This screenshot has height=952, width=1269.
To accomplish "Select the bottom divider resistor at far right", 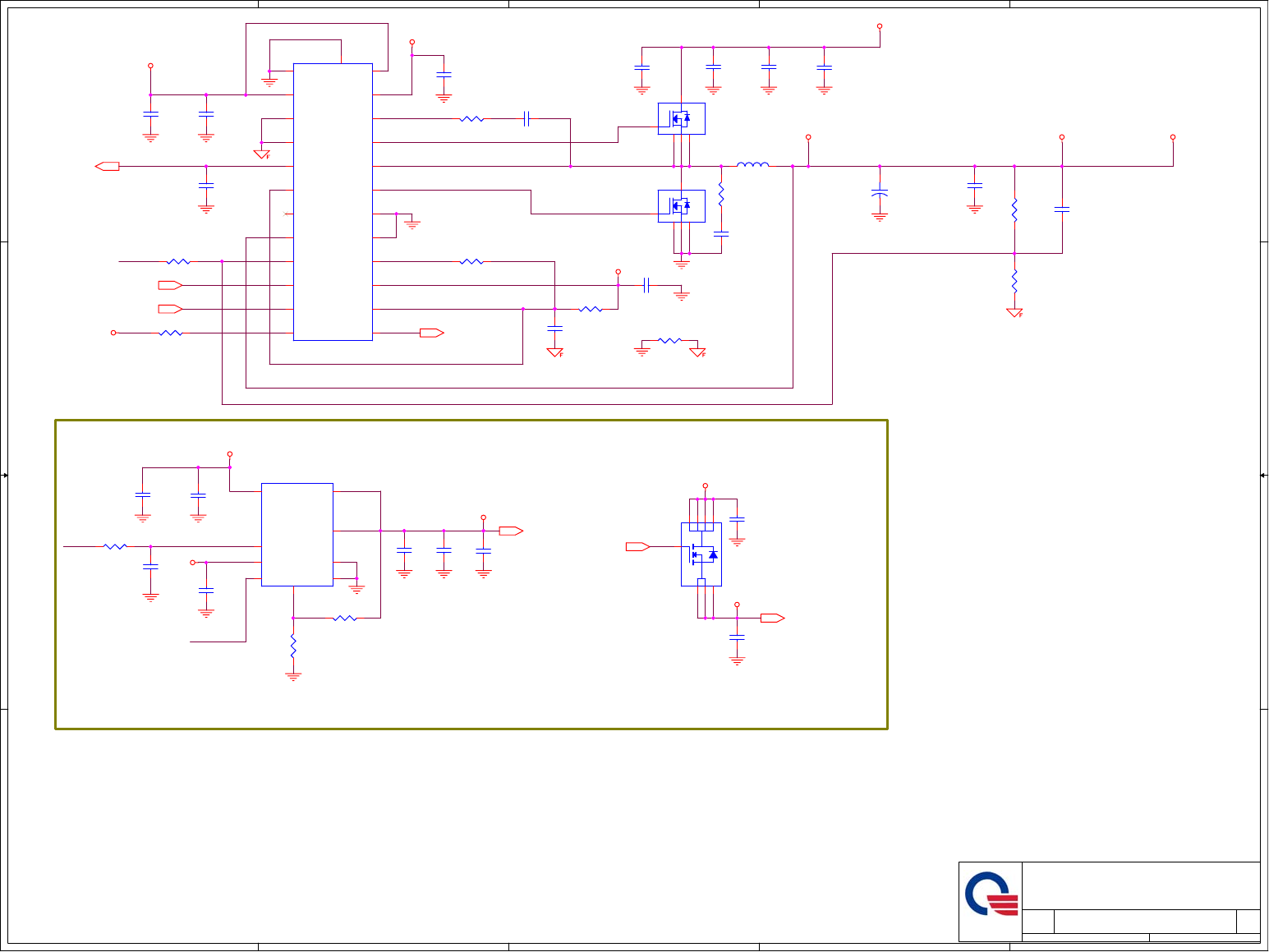I will (x=1014, y=282).
